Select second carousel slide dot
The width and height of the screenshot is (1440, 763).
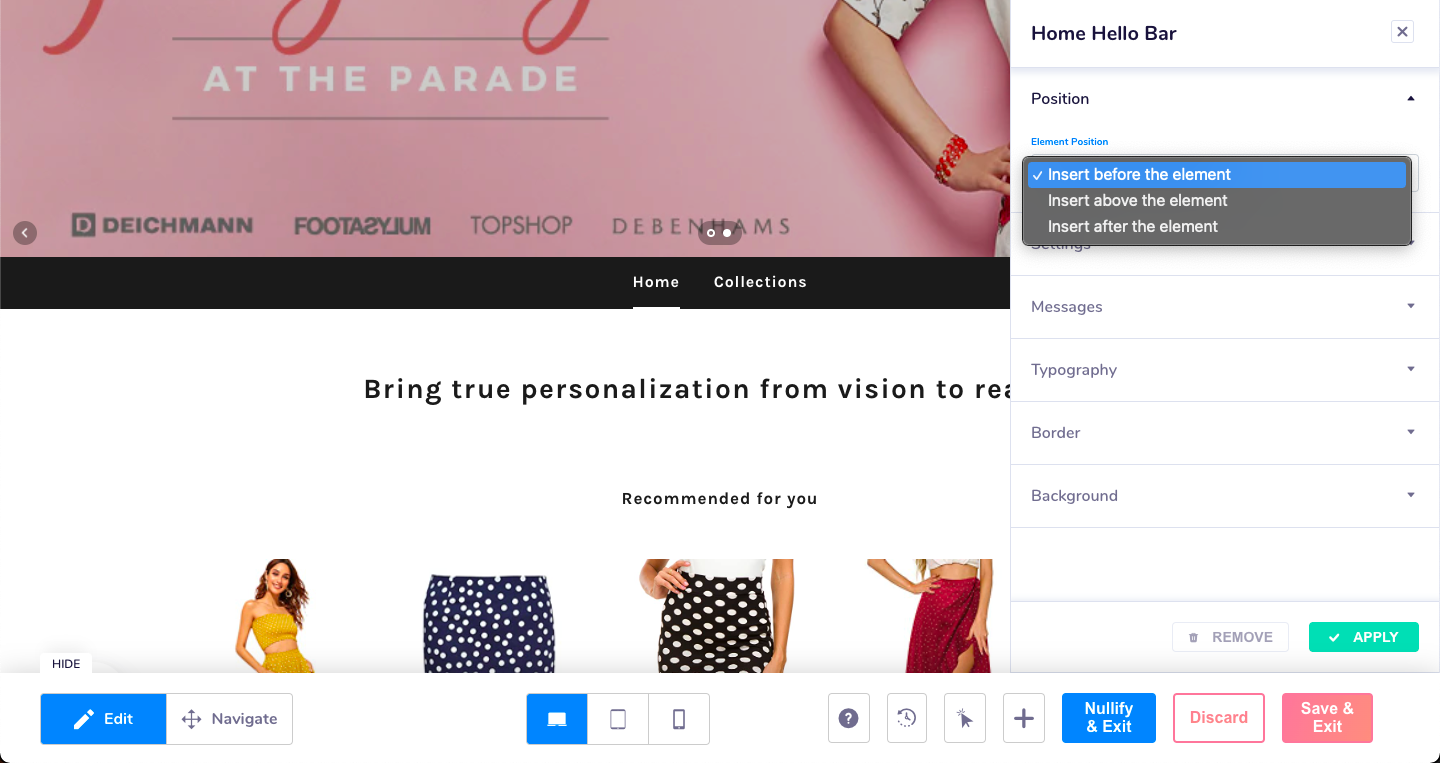[727, 233]
